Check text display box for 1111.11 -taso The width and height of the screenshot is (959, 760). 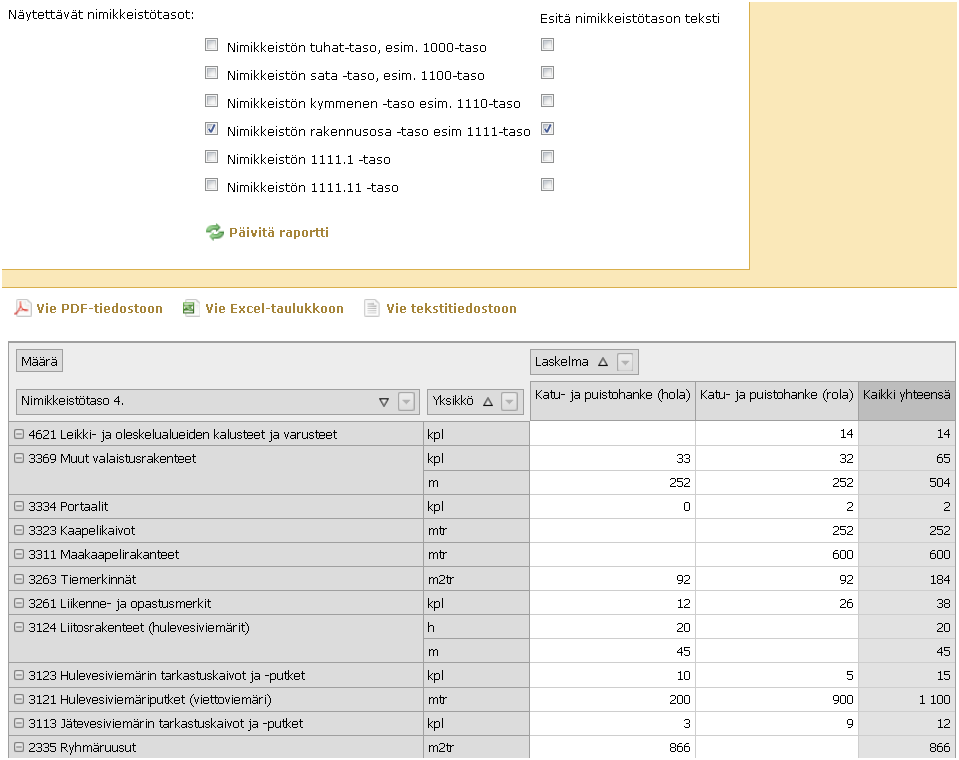[x=547, y=185]
